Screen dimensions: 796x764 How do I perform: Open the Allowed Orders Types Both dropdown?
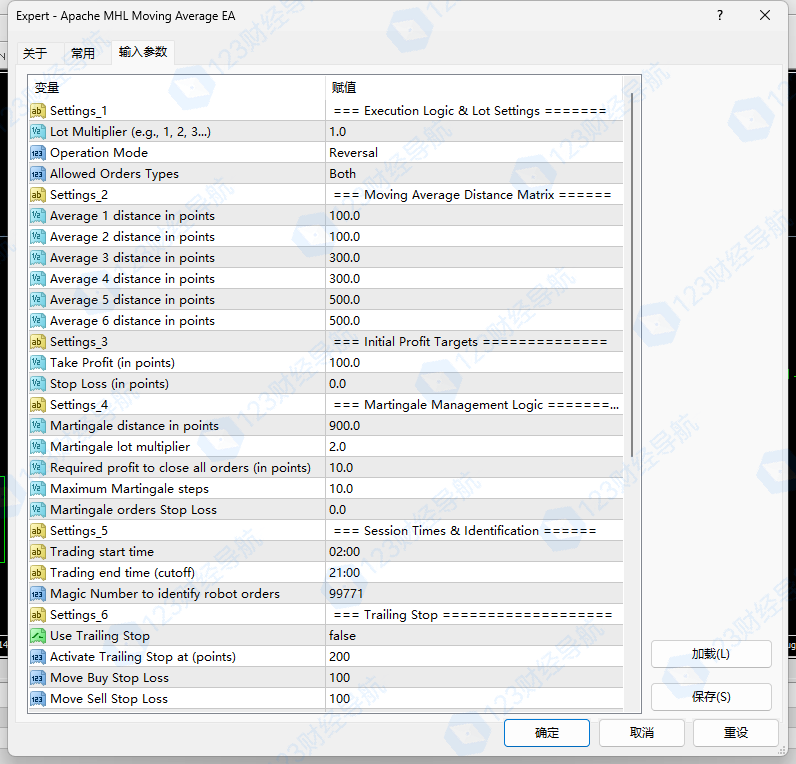[x=474, y=174]
